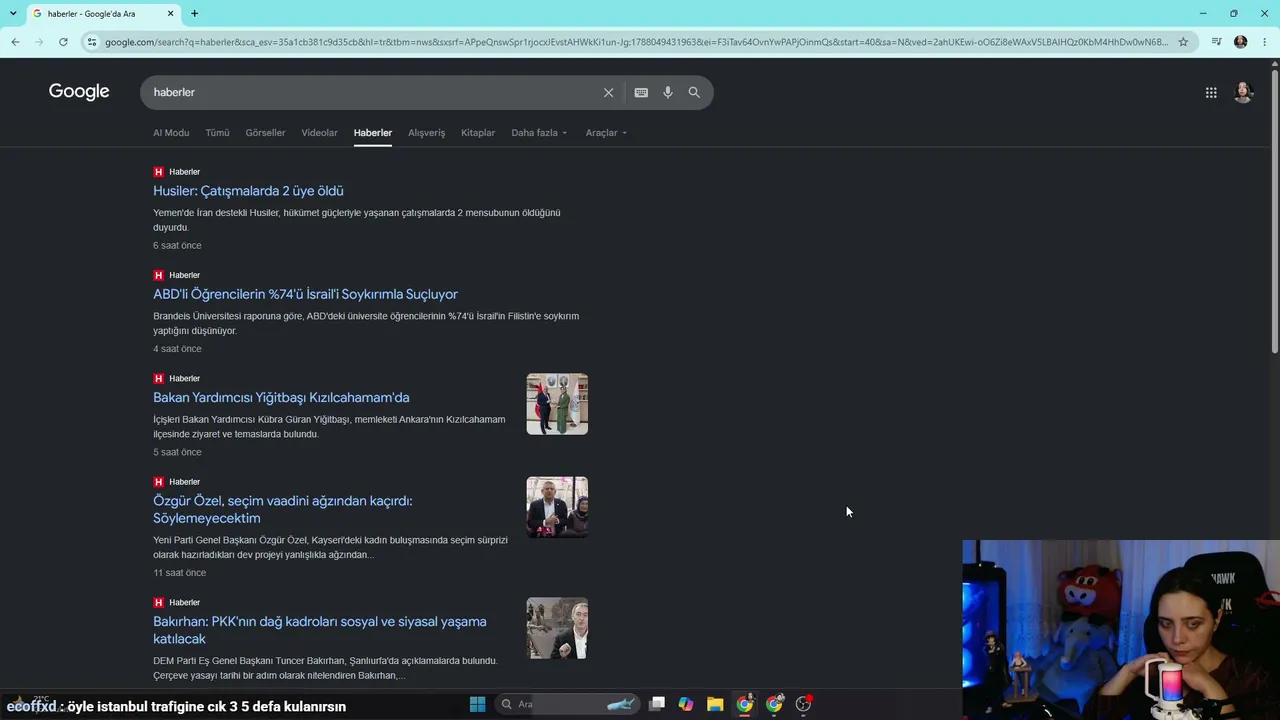Bookmark this page with the star icon
Screen dimensions: 1280x720
pyautogui.click(x=1183, y=42)
